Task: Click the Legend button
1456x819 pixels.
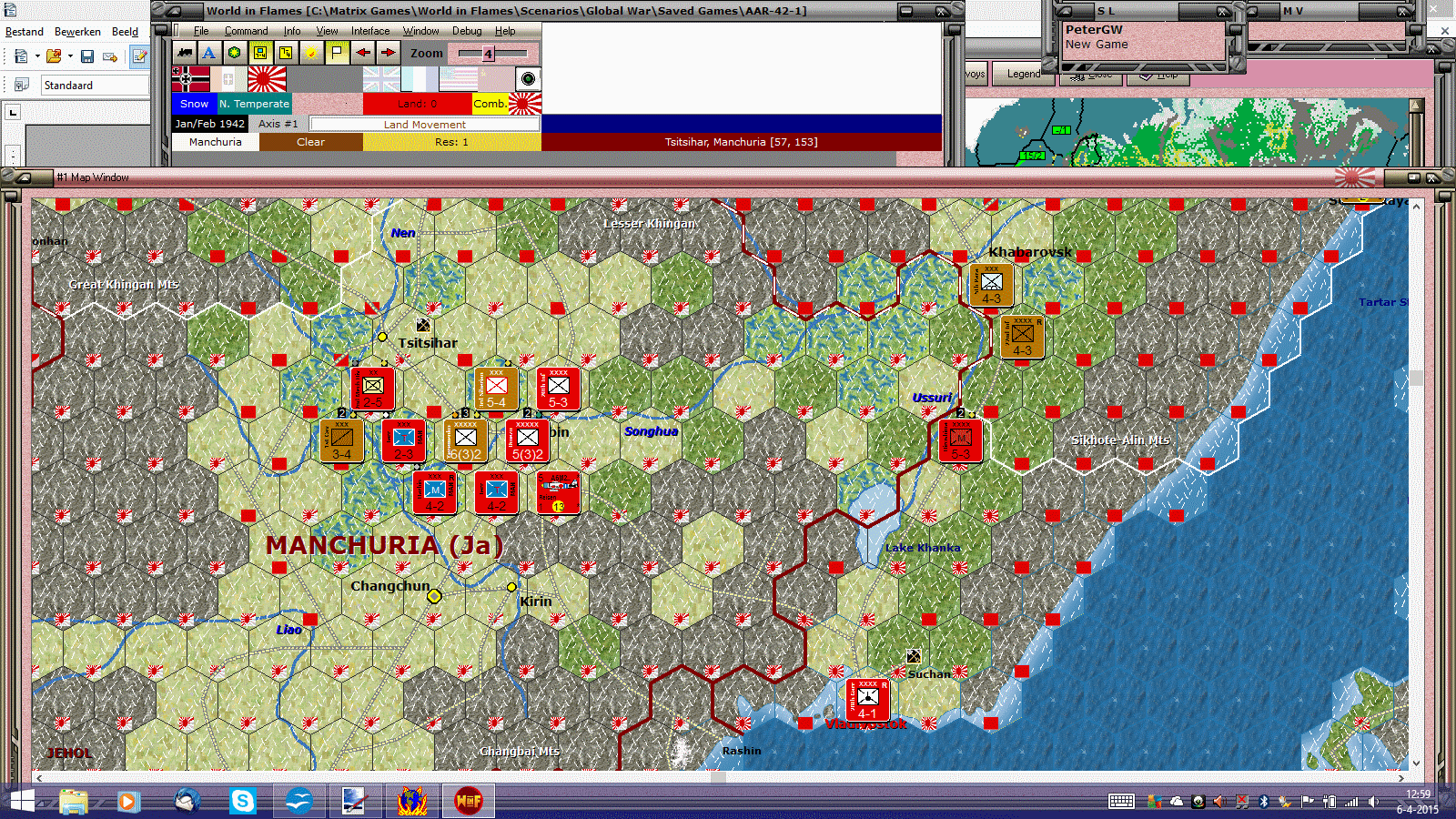Action: pos(1024,74)
